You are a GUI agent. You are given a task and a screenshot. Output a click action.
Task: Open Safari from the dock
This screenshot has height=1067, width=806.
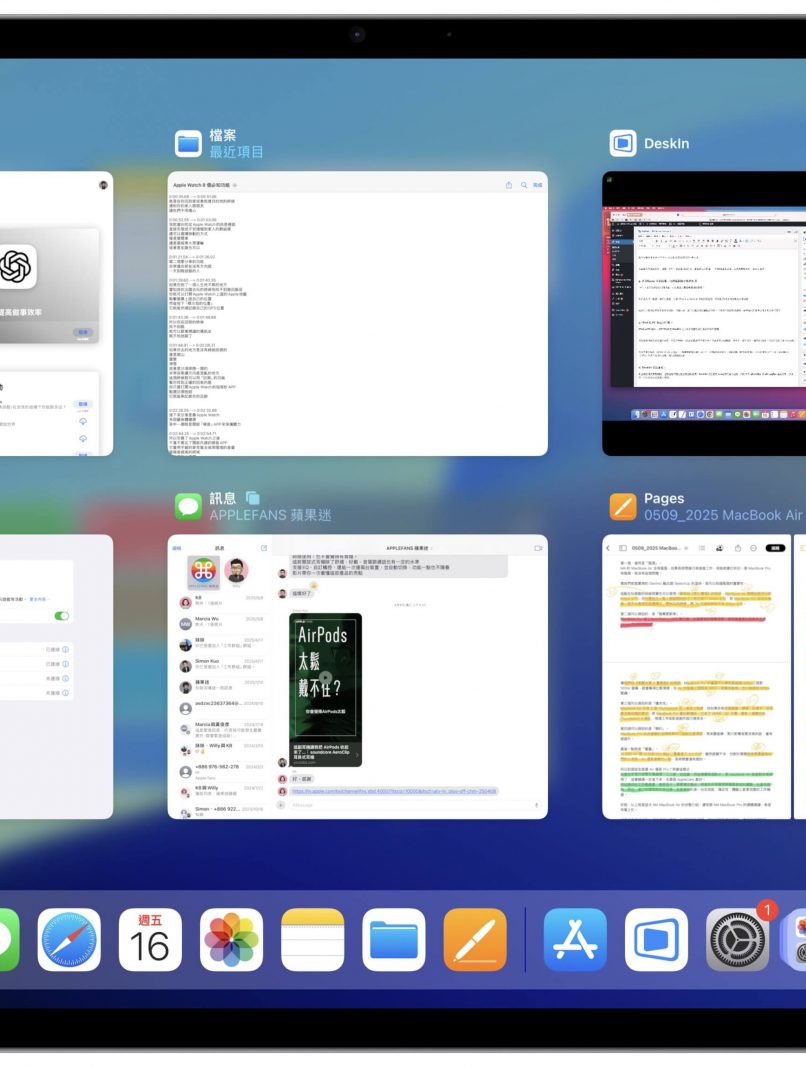[x=69, y=939]
